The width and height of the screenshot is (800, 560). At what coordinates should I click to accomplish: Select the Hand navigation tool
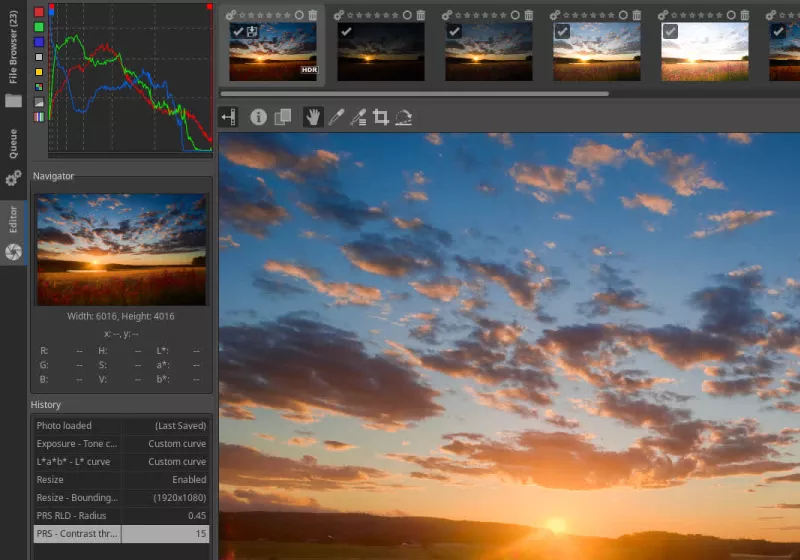(x=313, y=117)
